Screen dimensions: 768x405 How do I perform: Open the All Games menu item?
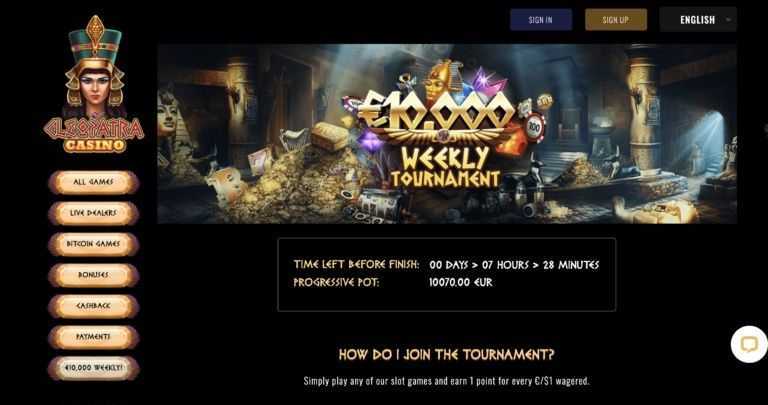click(94, 182)
